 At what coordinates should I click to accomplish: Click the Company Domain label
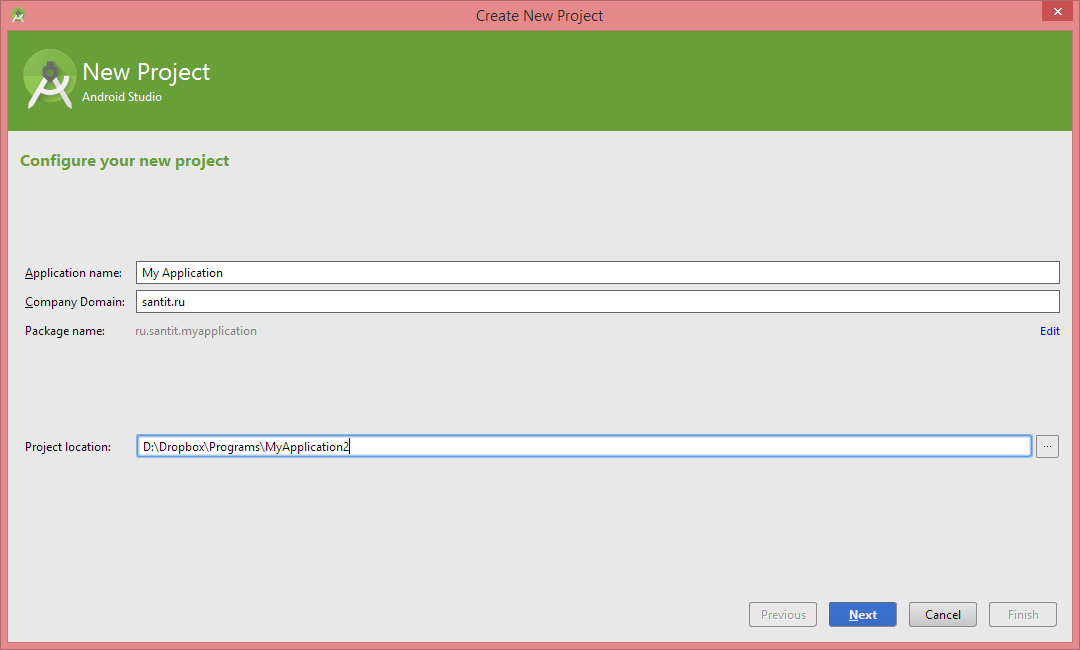click(74, 302)
